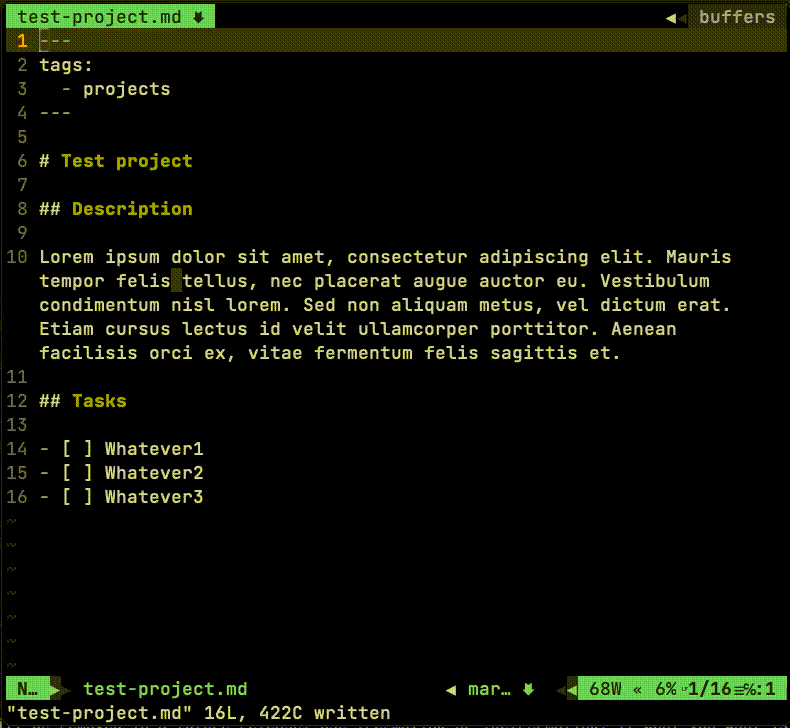Click the highlighted cursor line number 1
The image size is (790, 728).
(22, 41)
